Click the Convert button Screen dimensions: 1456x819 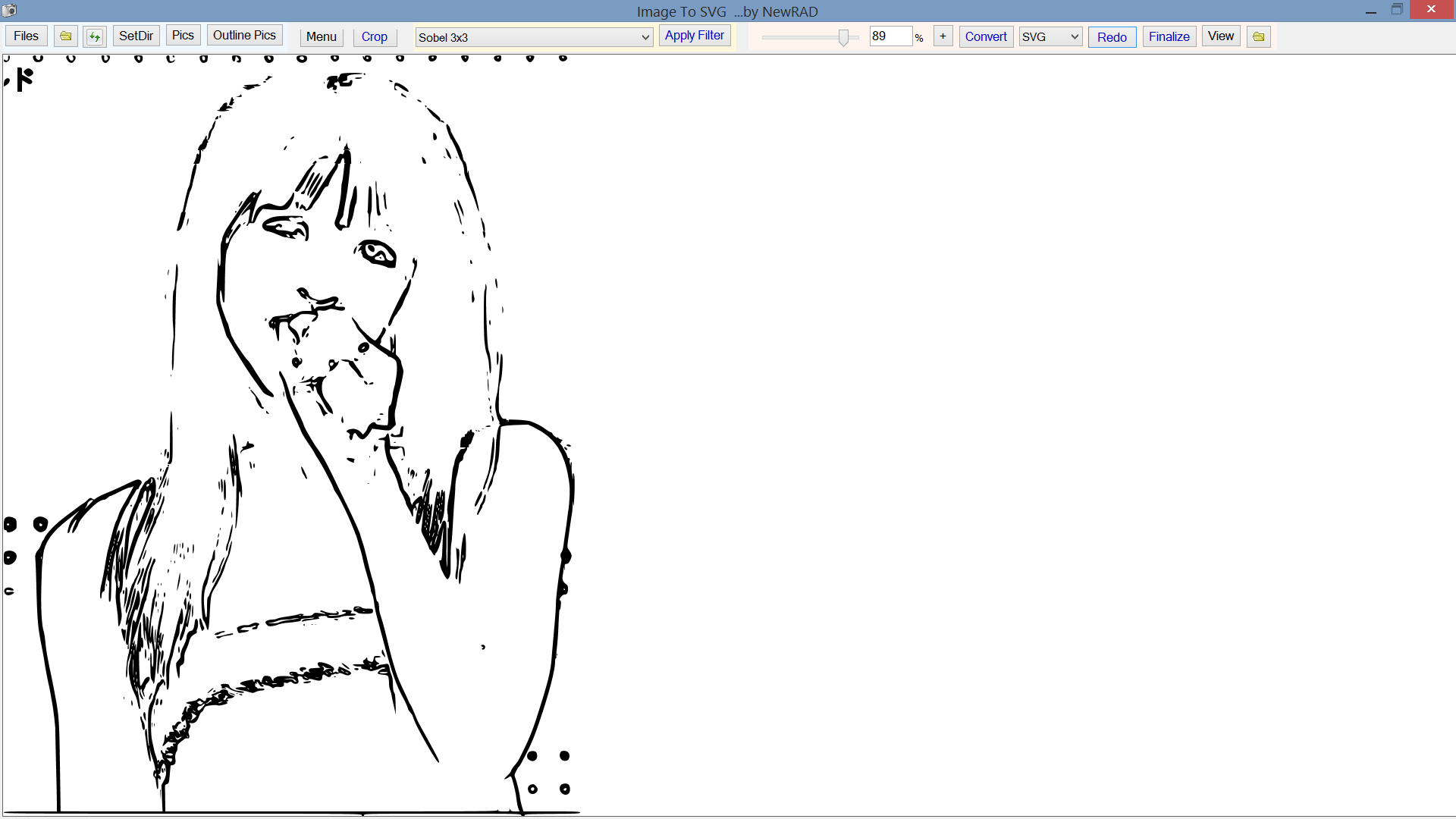986,36
